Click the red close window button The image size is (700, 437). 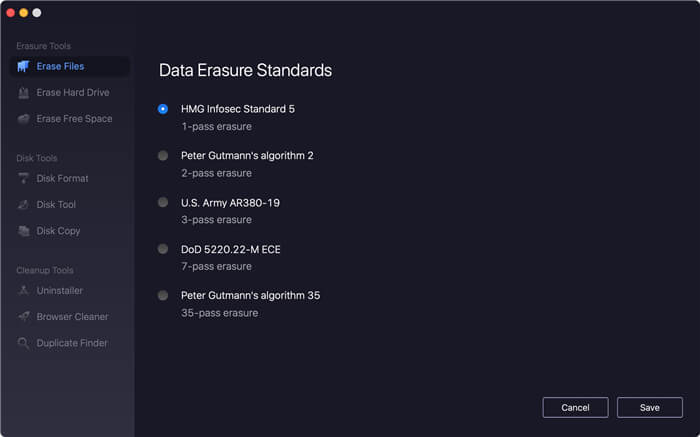click(x=11, y=12)
